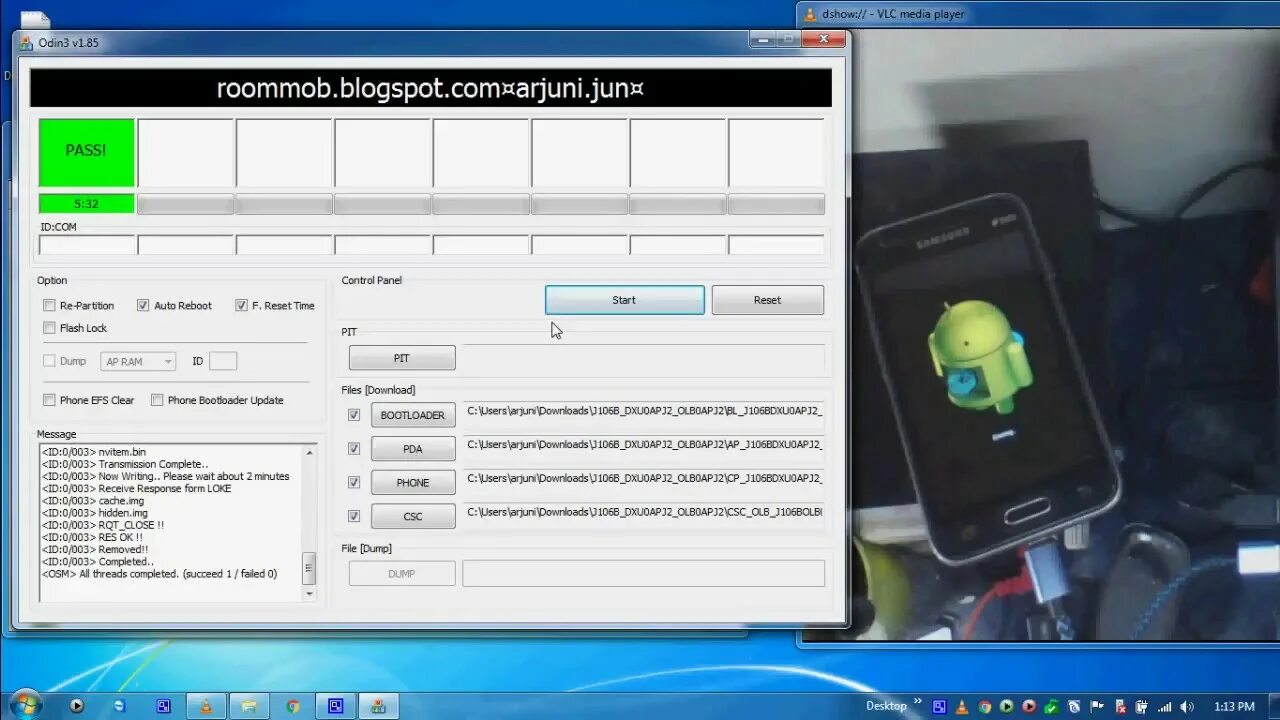This screenshot has width=1280, height=720.
Task: Expand the Desktop toolbar chevron
Action: [x=918, y=701]
